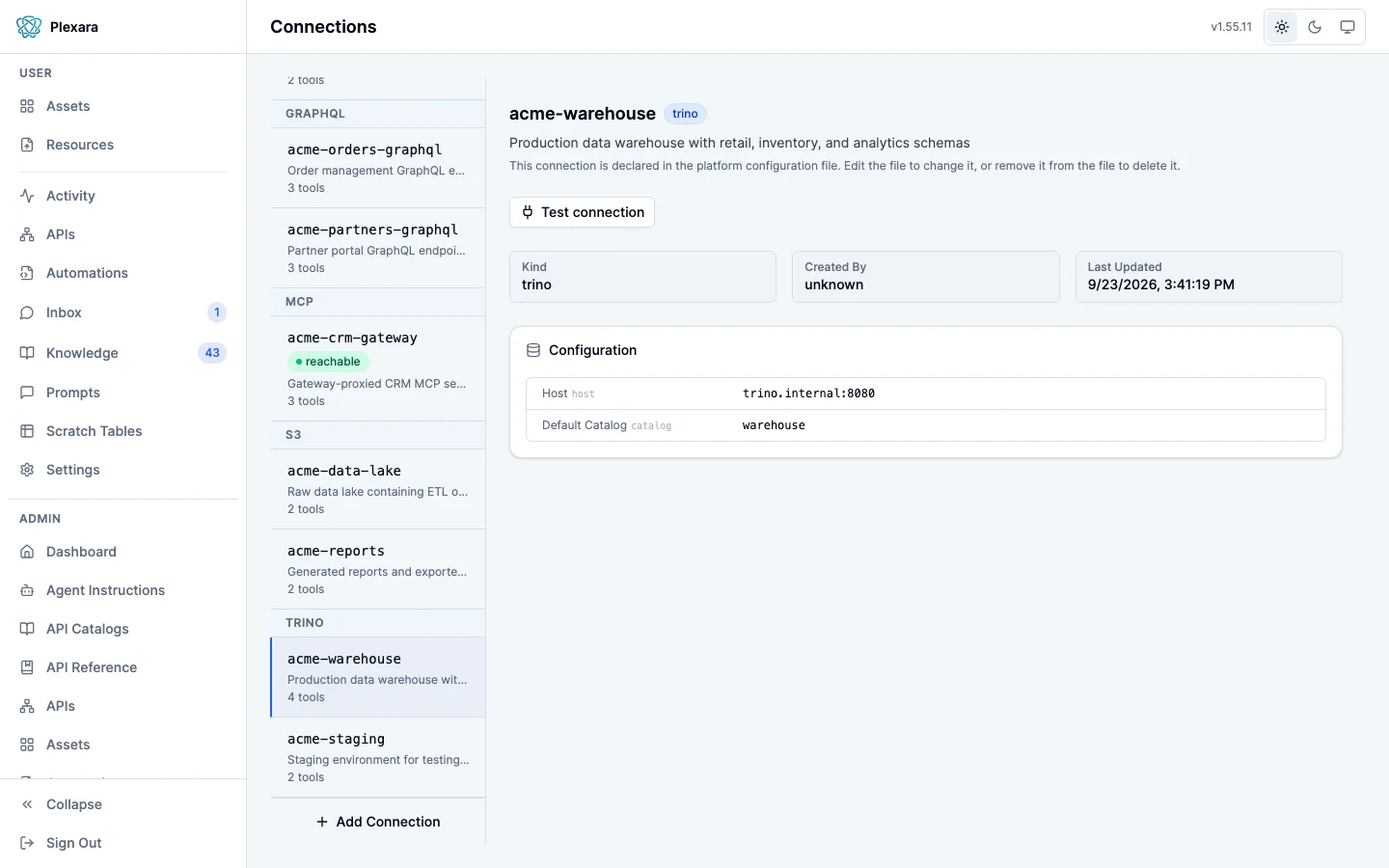Image resolution: width=1389 pixels, height=868 pixels.
Task: Click the acme-warehouse heading in details
Action: tap(583, 114)
